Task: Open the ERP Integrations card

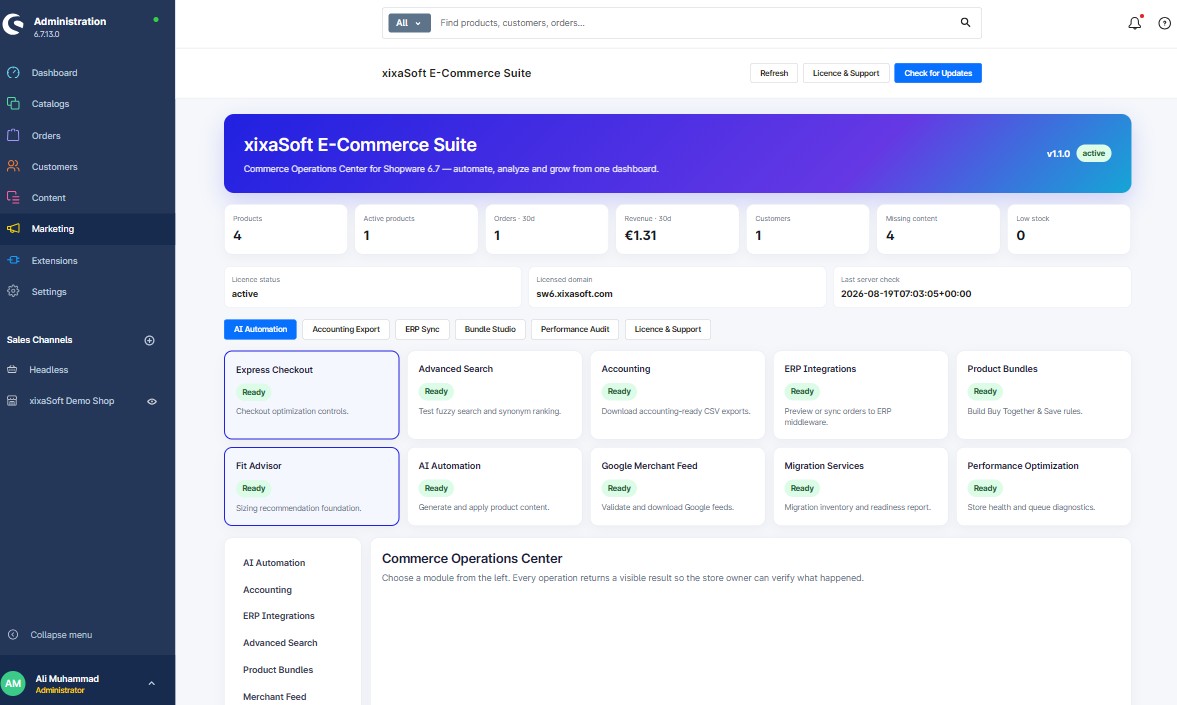Action: 861,395
